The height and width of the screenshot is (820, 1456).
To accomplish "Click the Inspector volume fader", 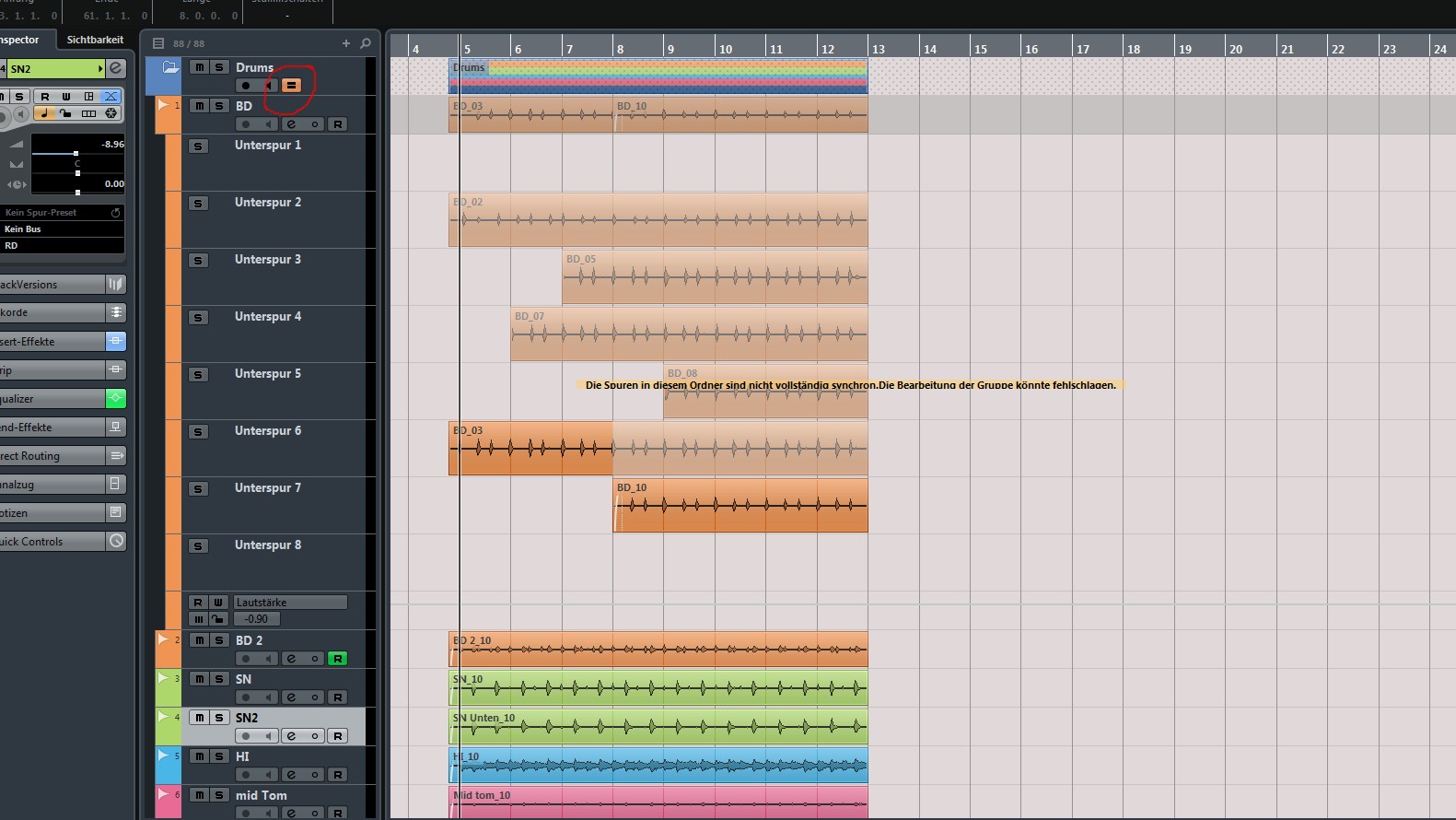I will (78, 153).
